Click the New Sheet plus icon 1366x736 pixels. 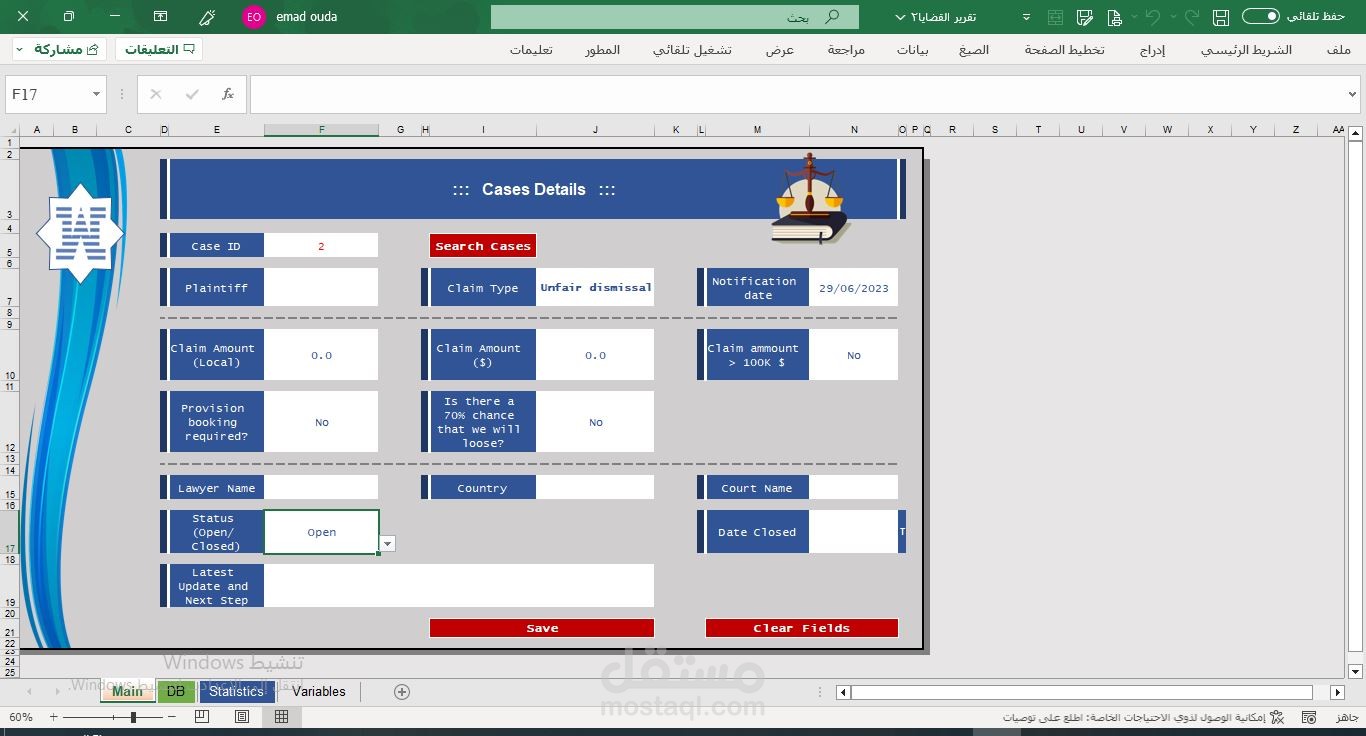(402, 692)
